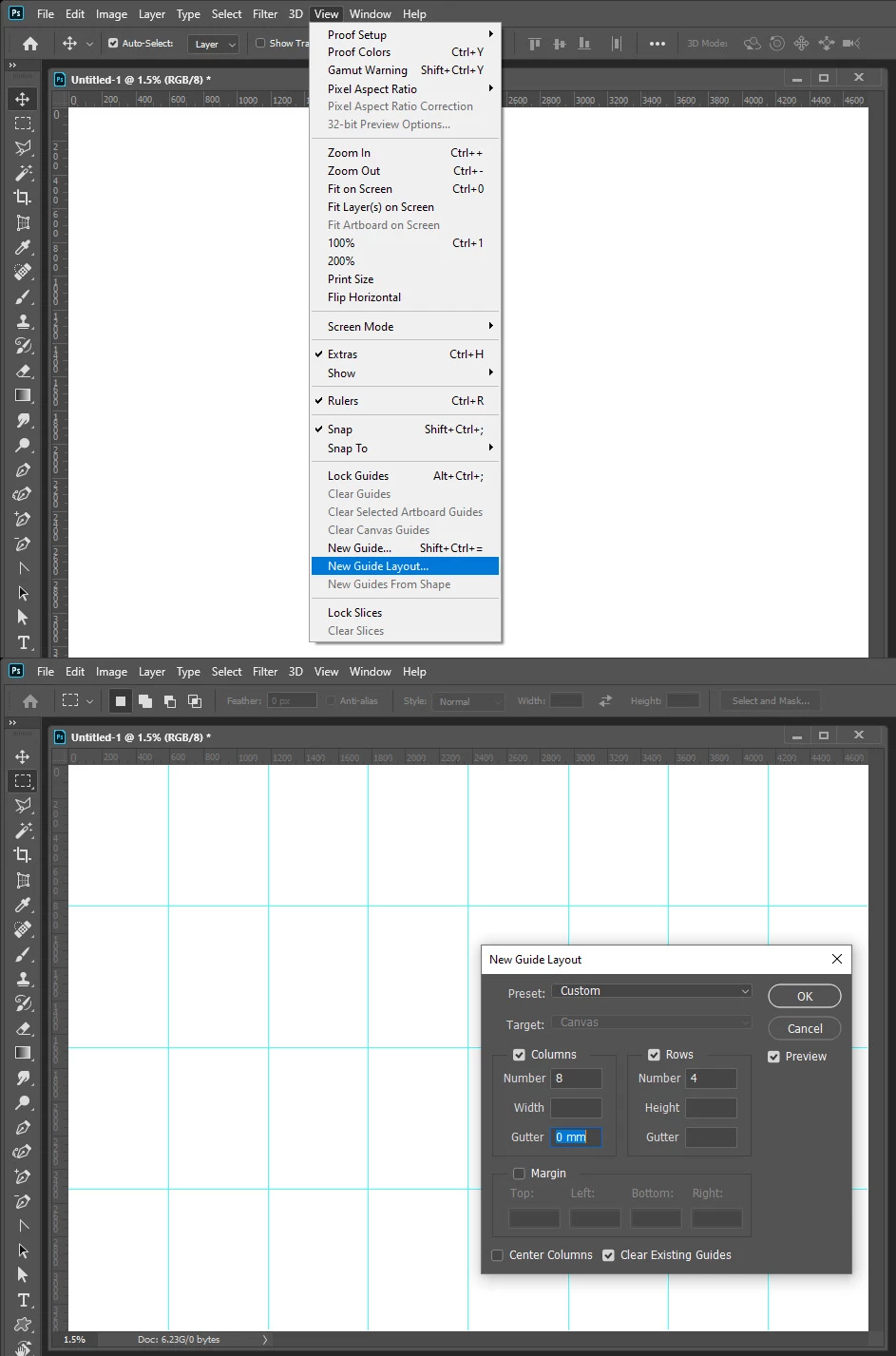Screen dimensions: 896x1356
Task: Open the Auto-Select Layer dropdown
Action: pyautogui.click(x=212, y=44)
